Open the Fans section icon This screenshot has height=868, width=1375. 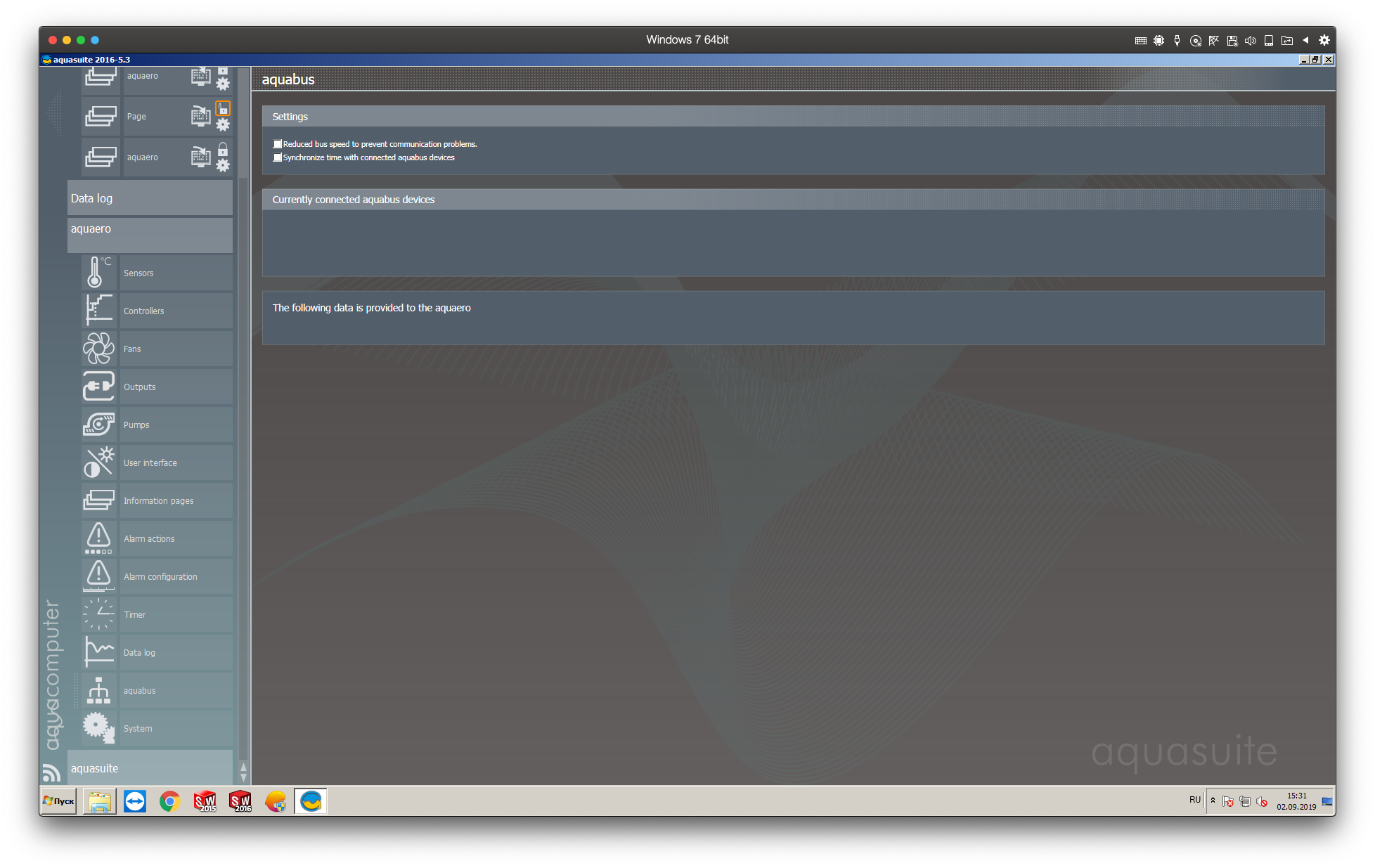[98, 349]
